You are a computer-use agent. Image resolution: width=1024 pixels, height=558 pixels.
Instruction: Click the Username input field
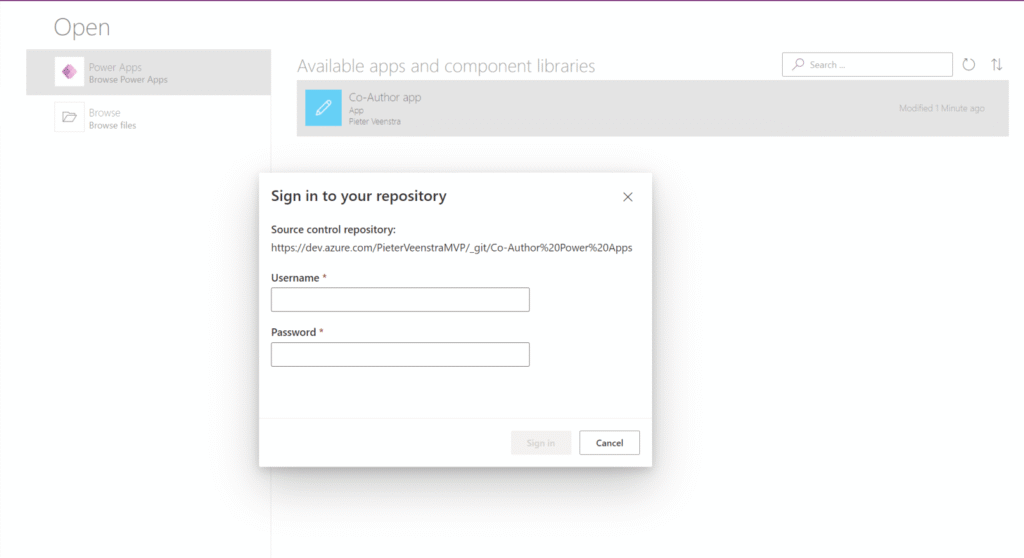(400, 299)
